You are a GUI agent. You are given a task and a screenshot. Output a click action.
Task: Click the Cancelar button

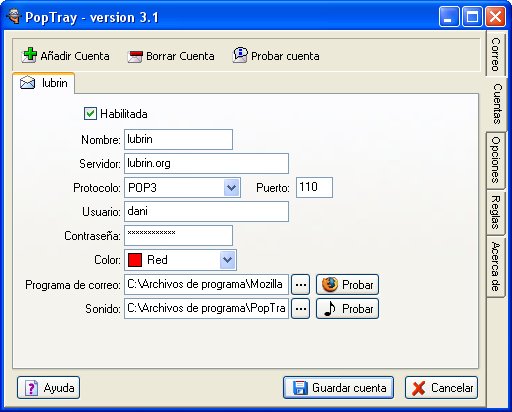441,388
